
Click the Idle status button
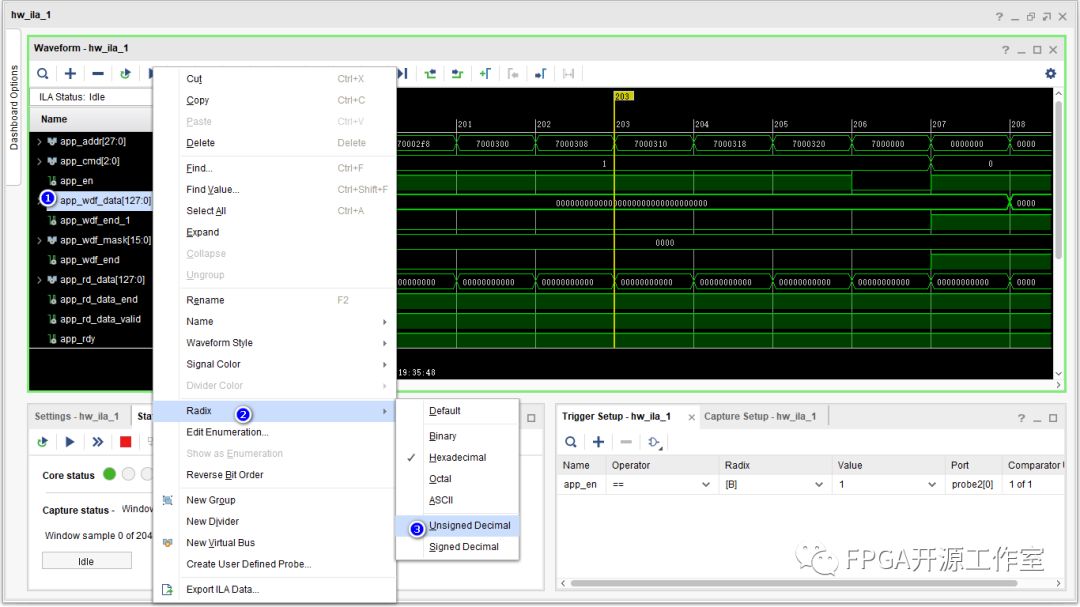pos(86,561)
